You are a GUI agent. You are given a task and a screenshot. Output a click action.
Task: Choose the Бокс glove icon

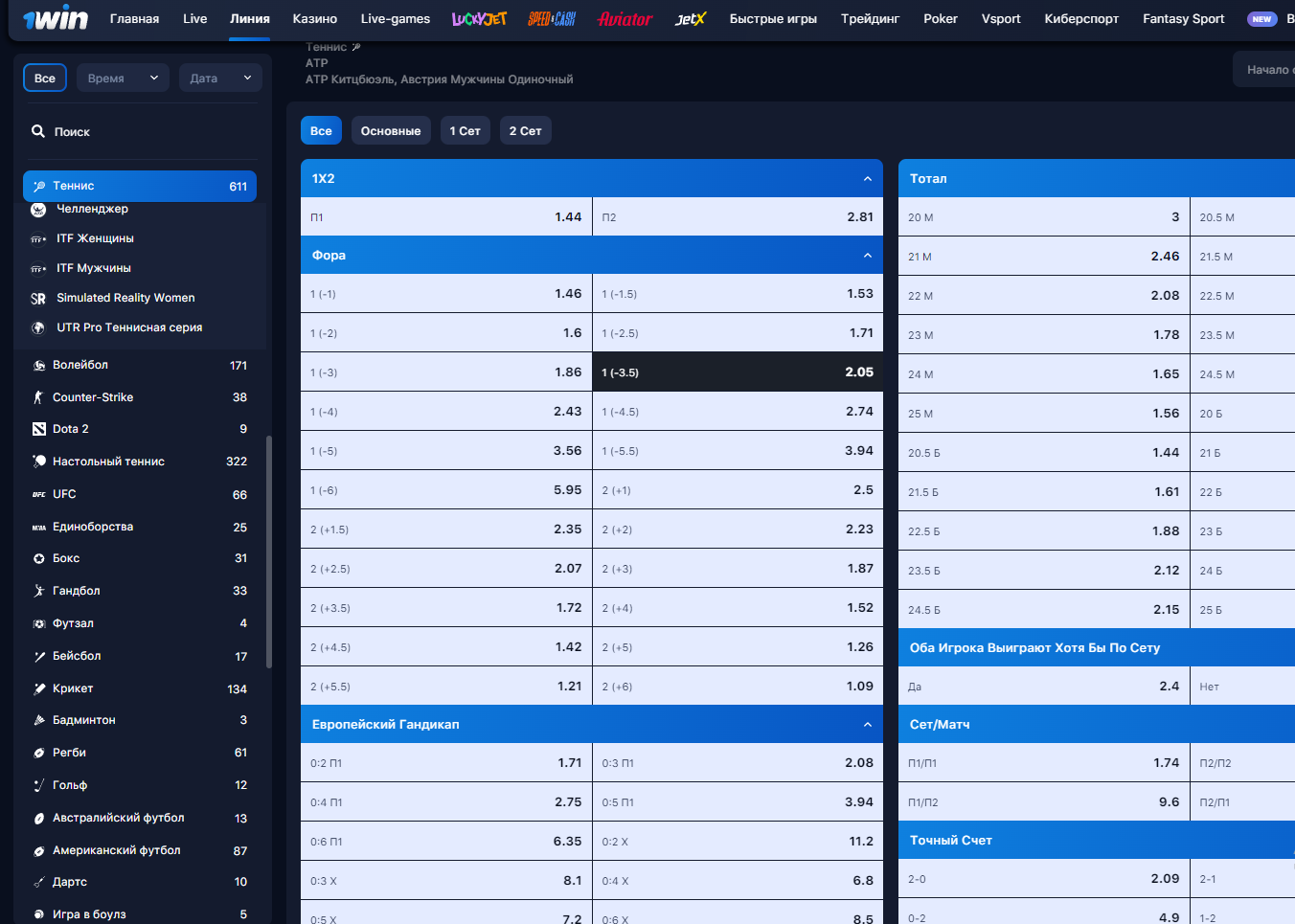tap(39, 558)
